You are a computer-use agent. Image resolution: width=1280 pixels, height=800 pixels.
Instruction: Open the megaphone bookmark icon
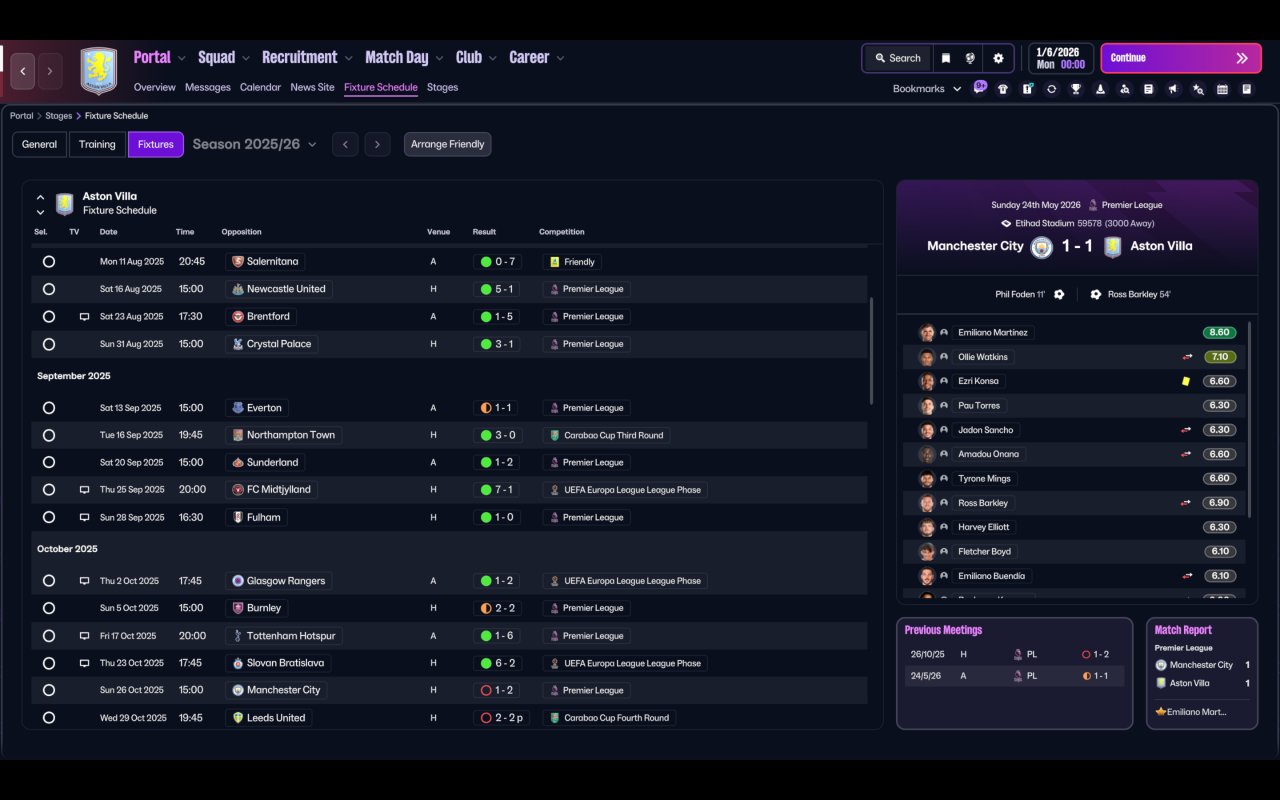[1173, 89]
